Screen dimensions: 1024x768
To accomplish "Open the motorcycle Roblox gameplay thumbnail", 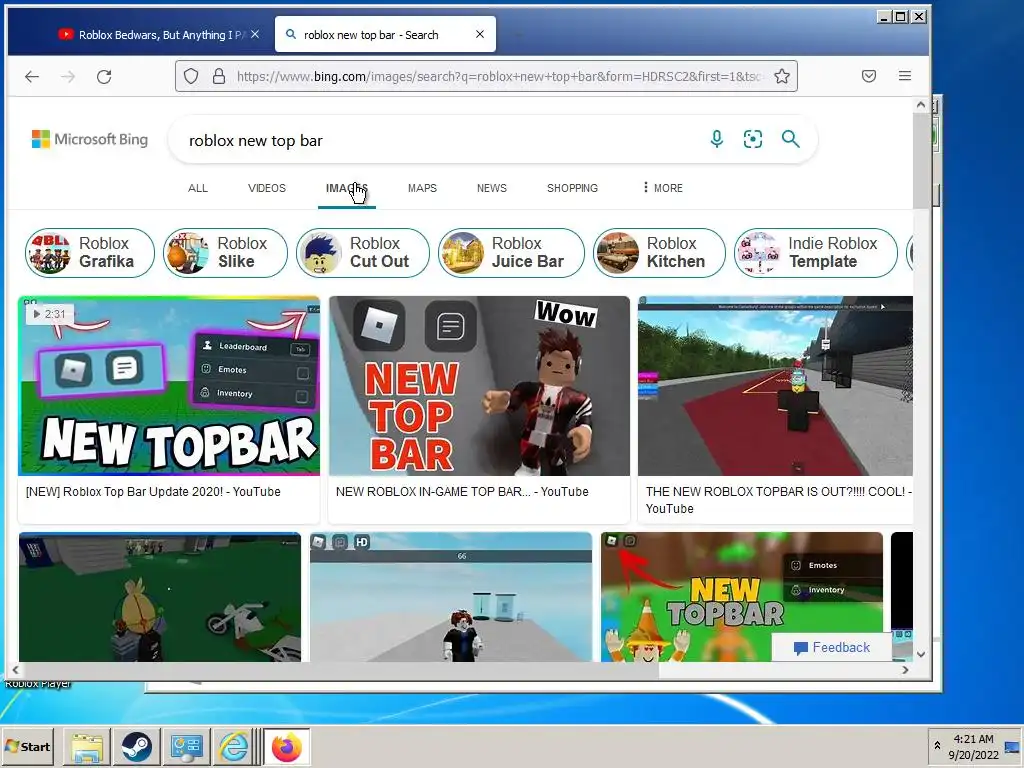I will [x=160, y=597].
